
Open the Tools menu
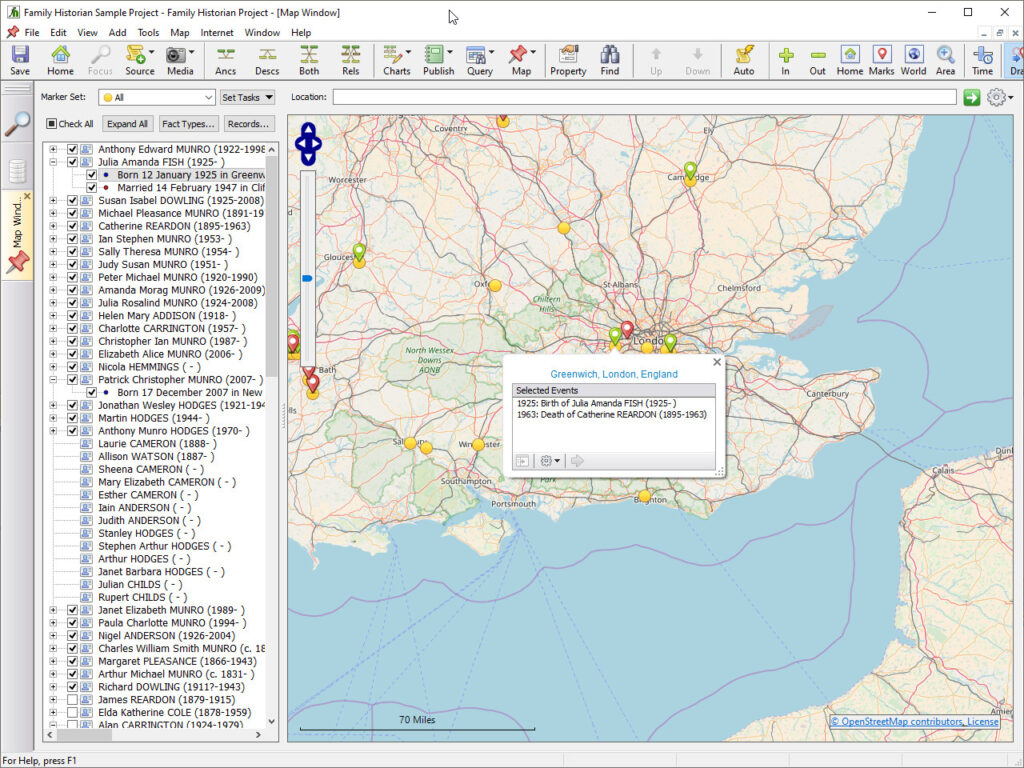148,33
